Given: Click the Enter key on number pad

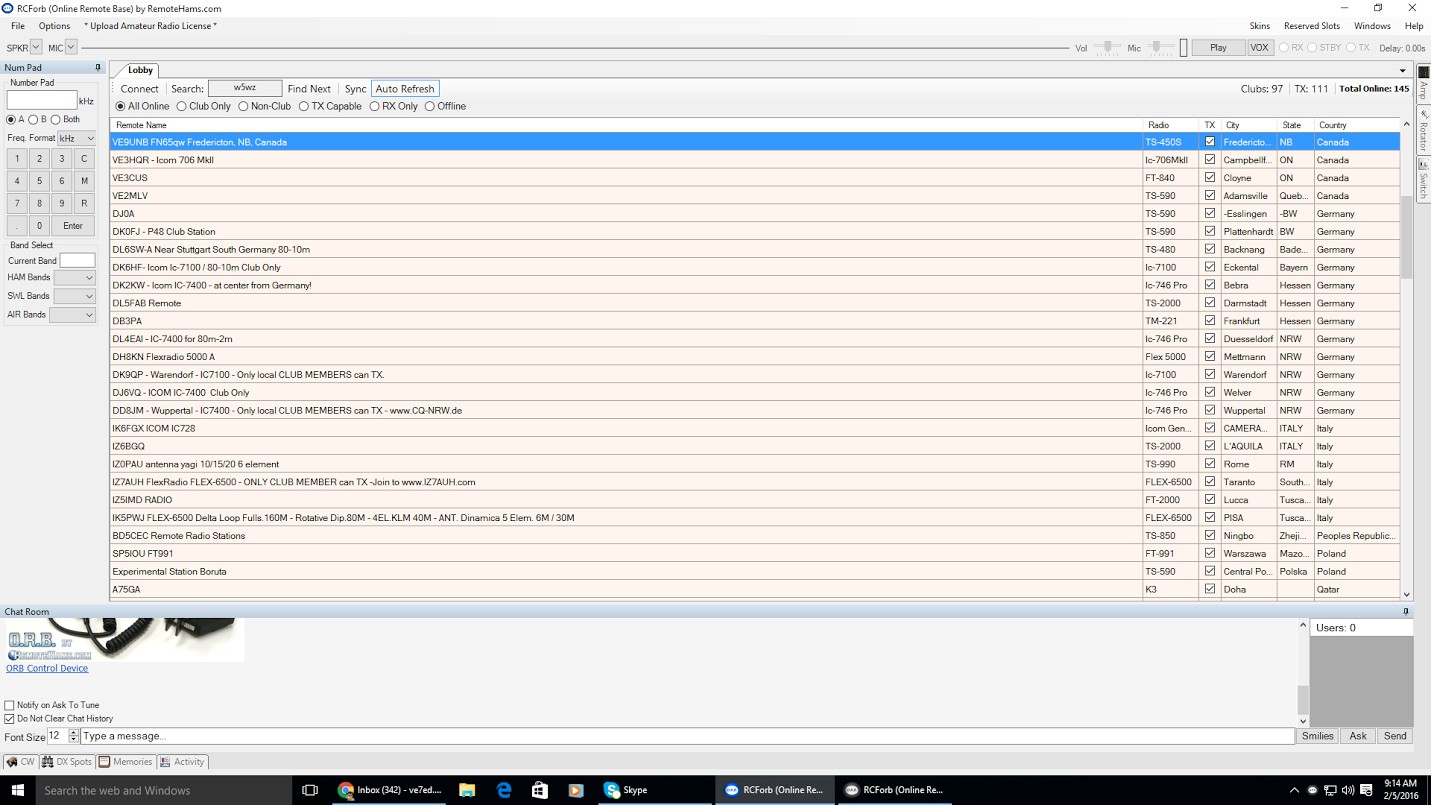Looking at the screenshot, I should (x=73, y=226).
